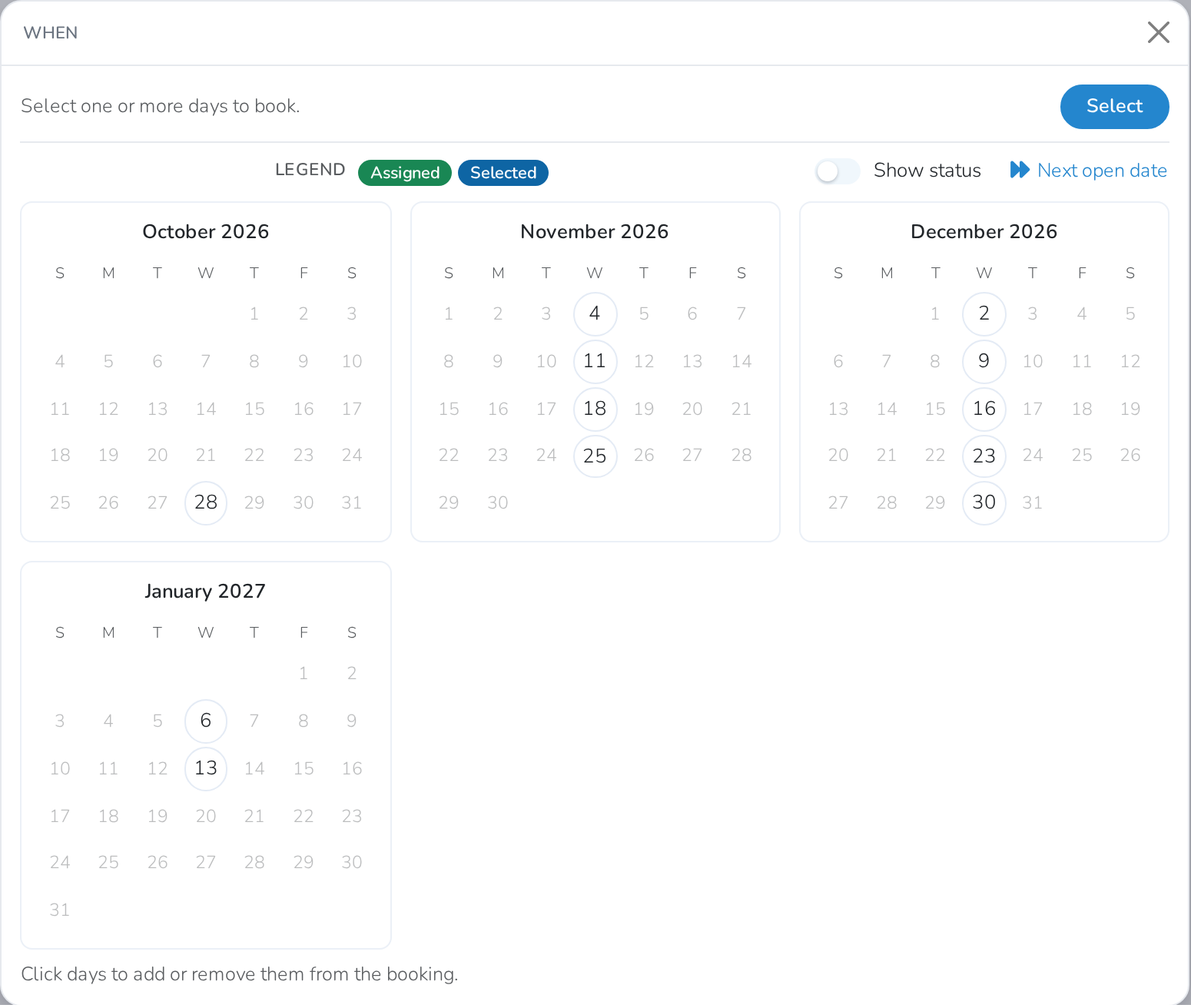Viewport: 1191px width, 1008px height.
Task: Click disabled day 31 in October 2026
Action: (x=352, y=503)
